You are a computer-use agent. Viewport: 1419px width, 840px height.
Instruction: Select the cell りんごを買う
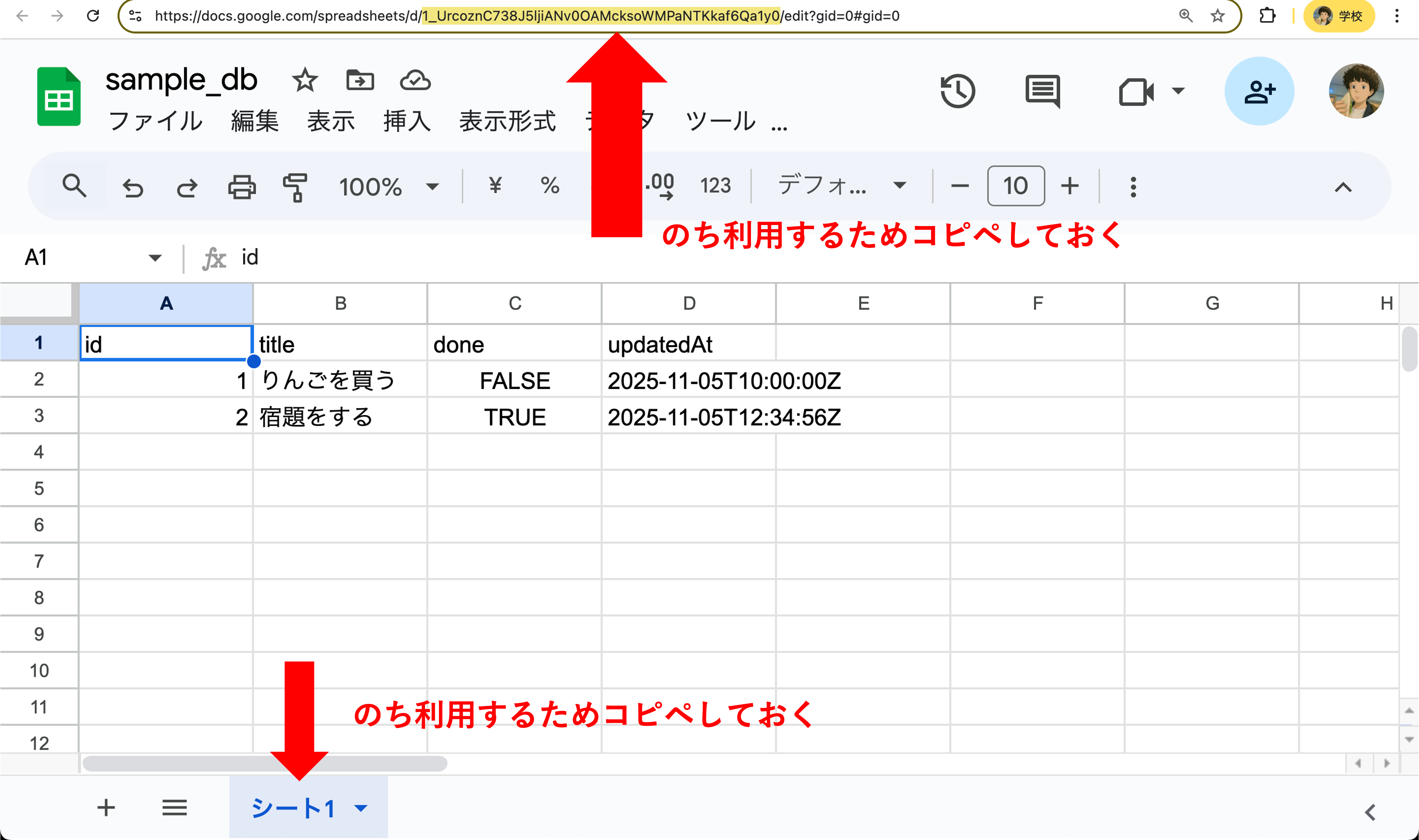(340, 379)
